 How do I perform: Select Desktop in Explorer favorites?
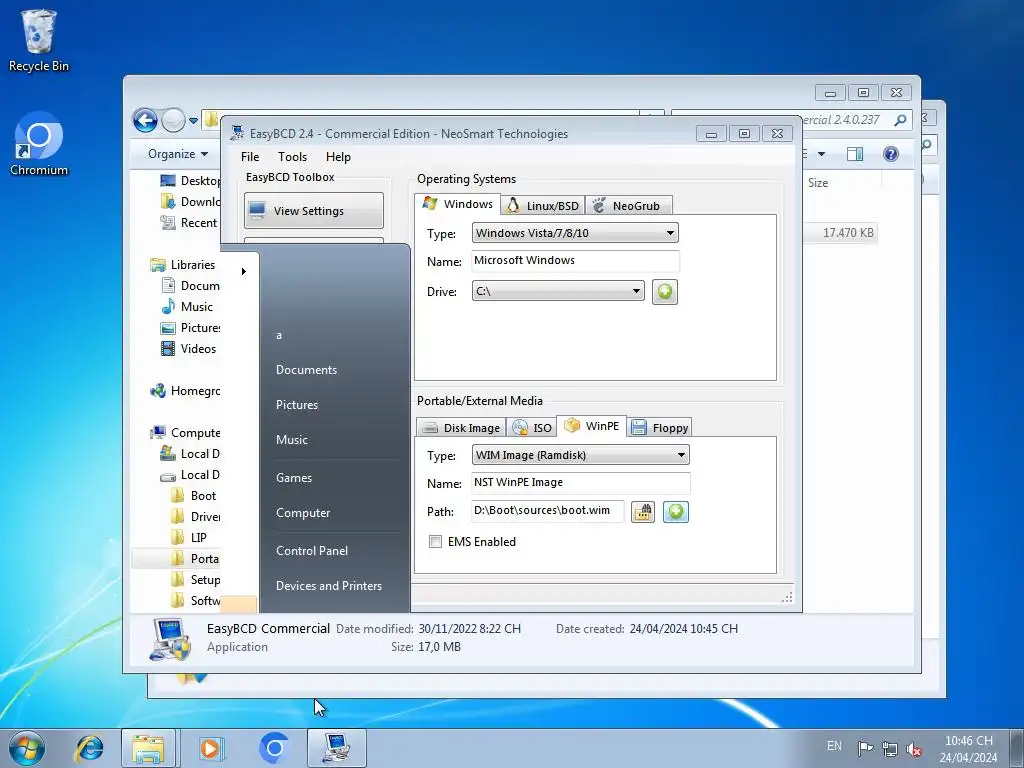pos(190,181)
